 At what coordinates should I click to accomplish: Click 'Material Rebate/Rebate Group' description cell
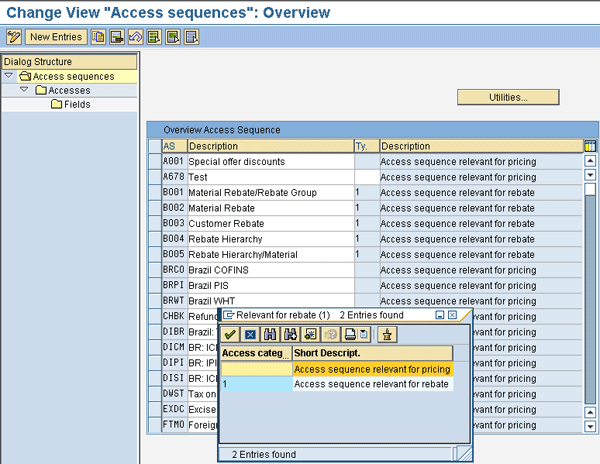pos(271,192)
